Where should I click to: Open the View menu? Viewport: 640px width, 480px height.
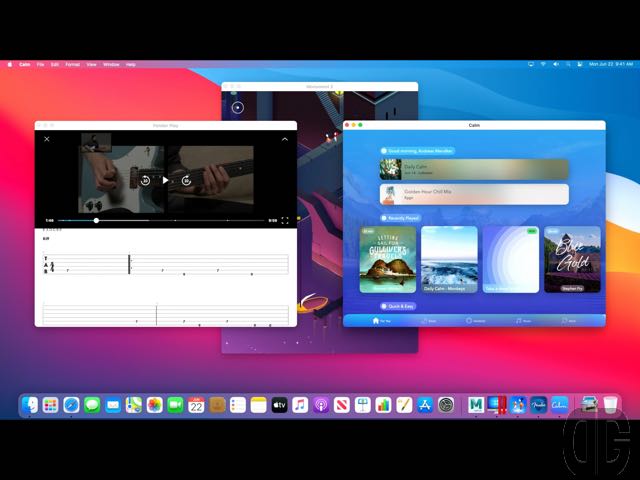(x=91, y=64)
